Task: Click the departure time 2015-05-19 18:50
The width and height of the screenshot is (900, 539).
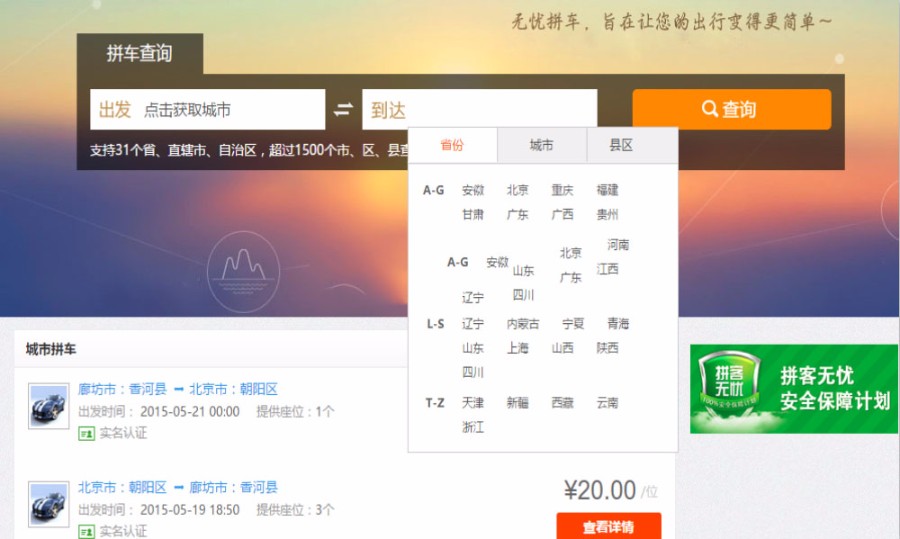Action: tap(189, 510)
